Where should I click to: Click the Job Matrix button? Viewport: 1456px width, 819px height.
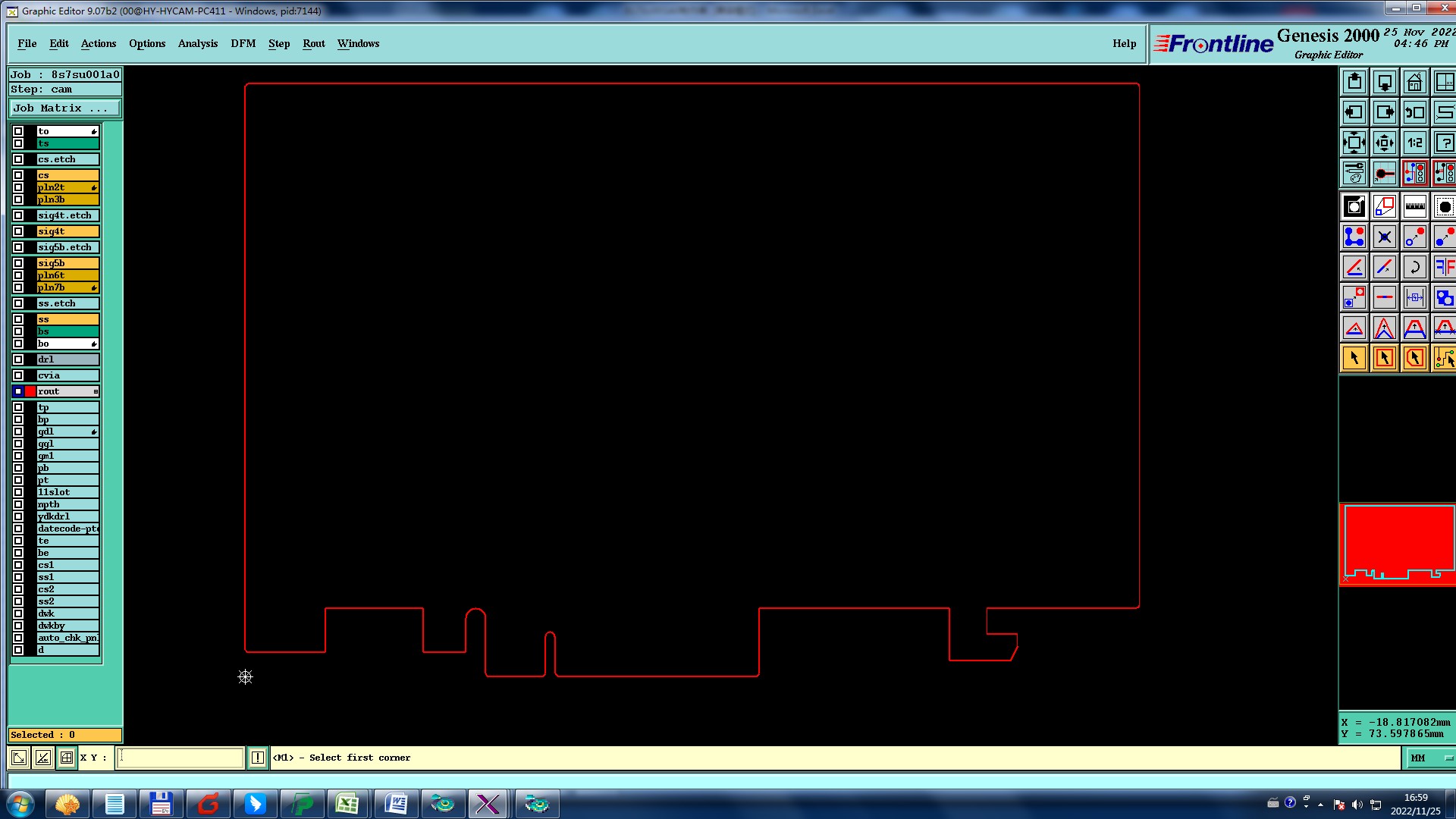(x=64, y=108)
